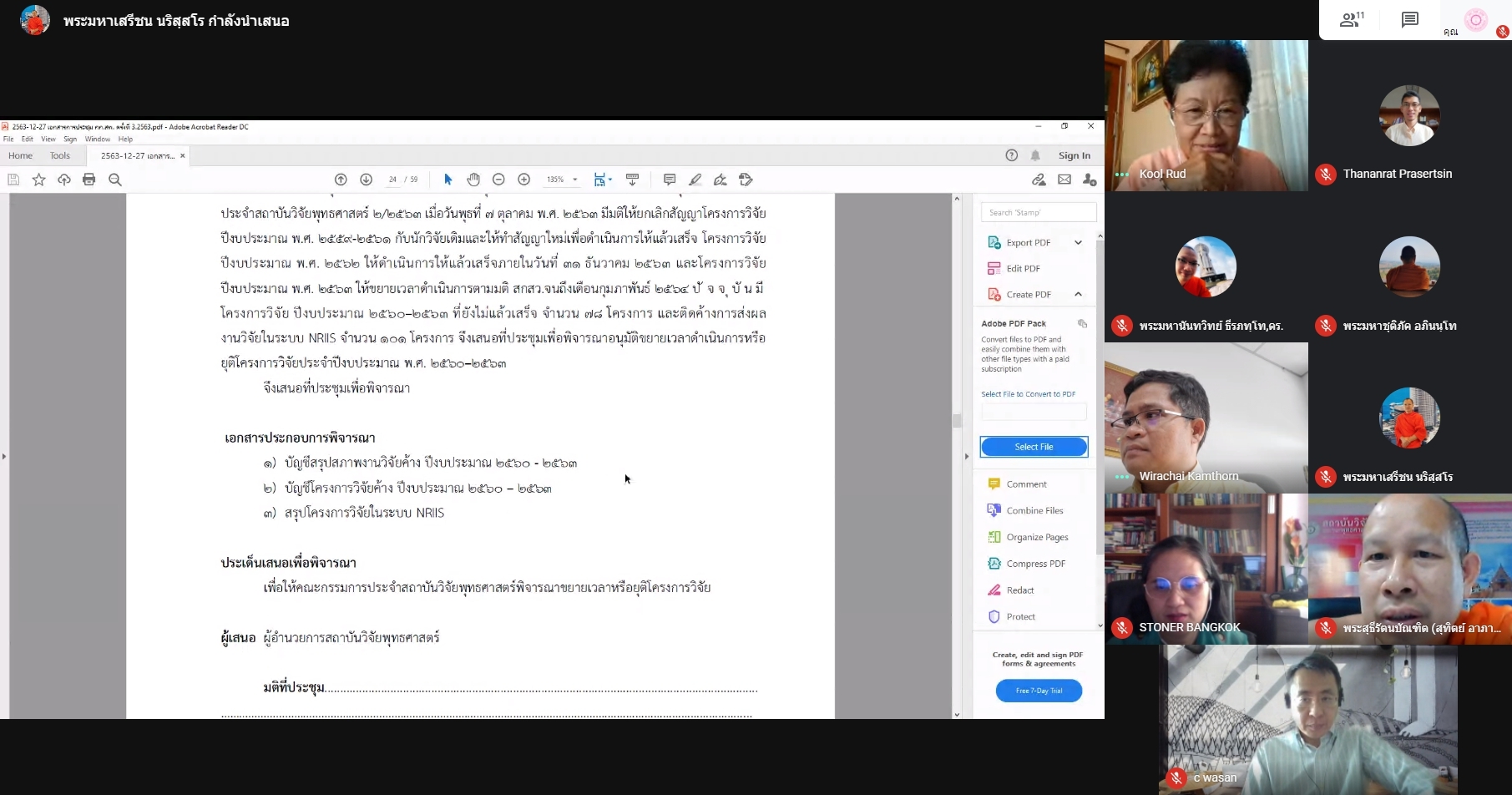The height and width of the screenshot is (795, 1512).
Task: Click the zoom in plus icon
Action: (x=524, y=180)
